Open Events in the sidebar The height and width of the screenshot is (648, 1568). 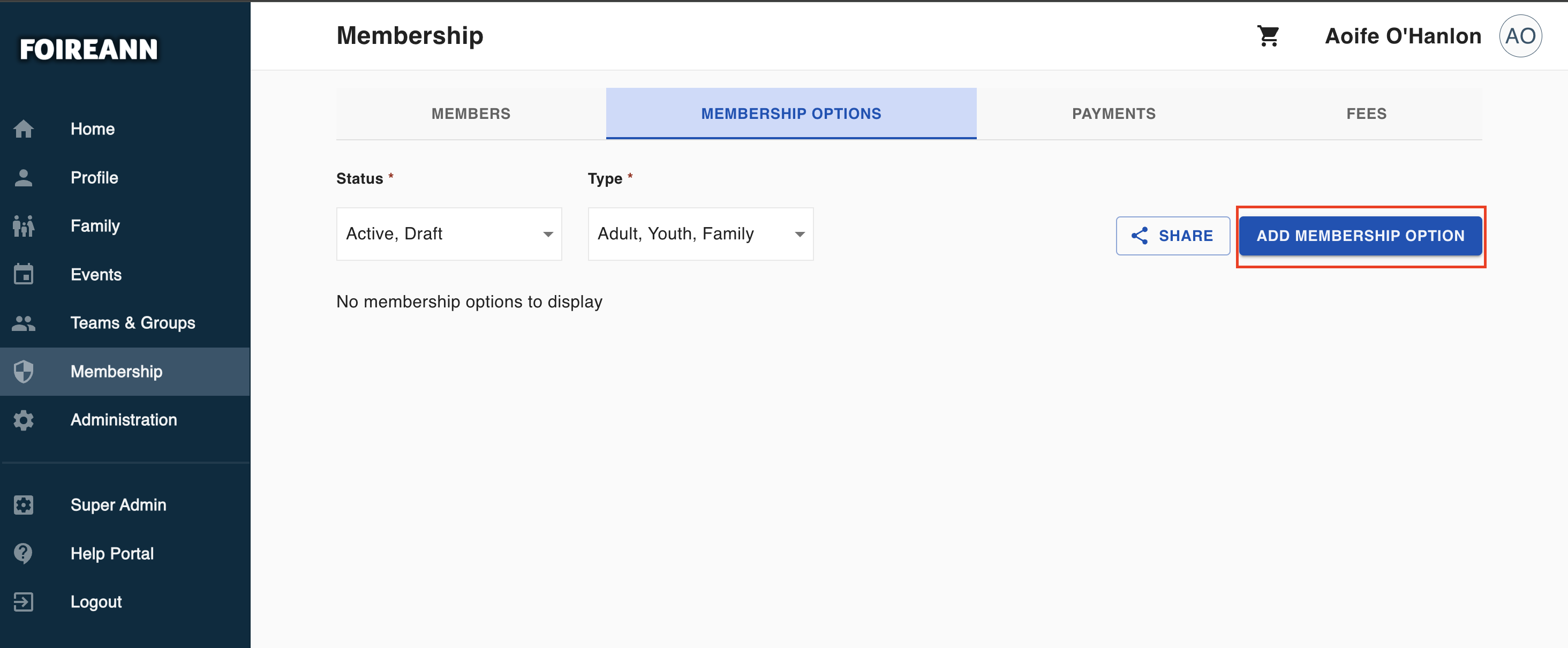click(125, 274)
